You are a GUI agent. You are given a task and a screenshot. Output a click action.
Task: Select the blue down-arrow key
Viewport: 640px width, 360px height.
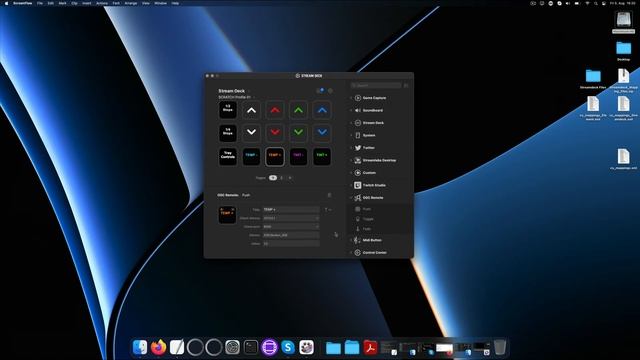pos(322,133)
